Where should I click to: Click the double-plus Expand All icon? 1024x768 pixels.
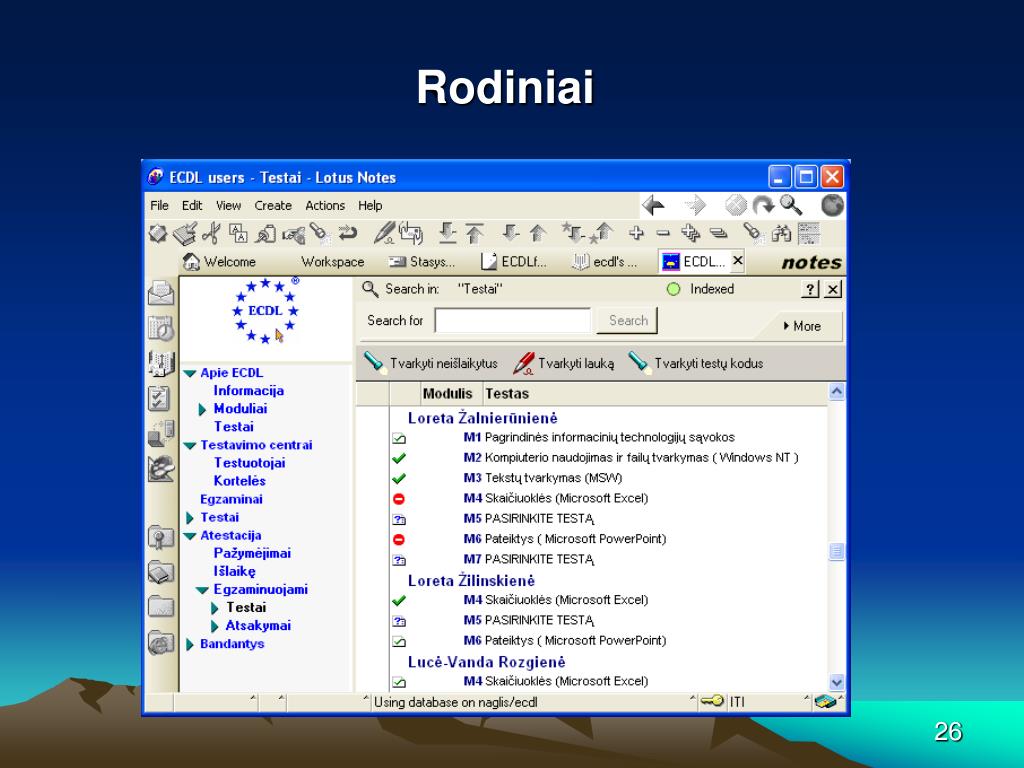690,232
